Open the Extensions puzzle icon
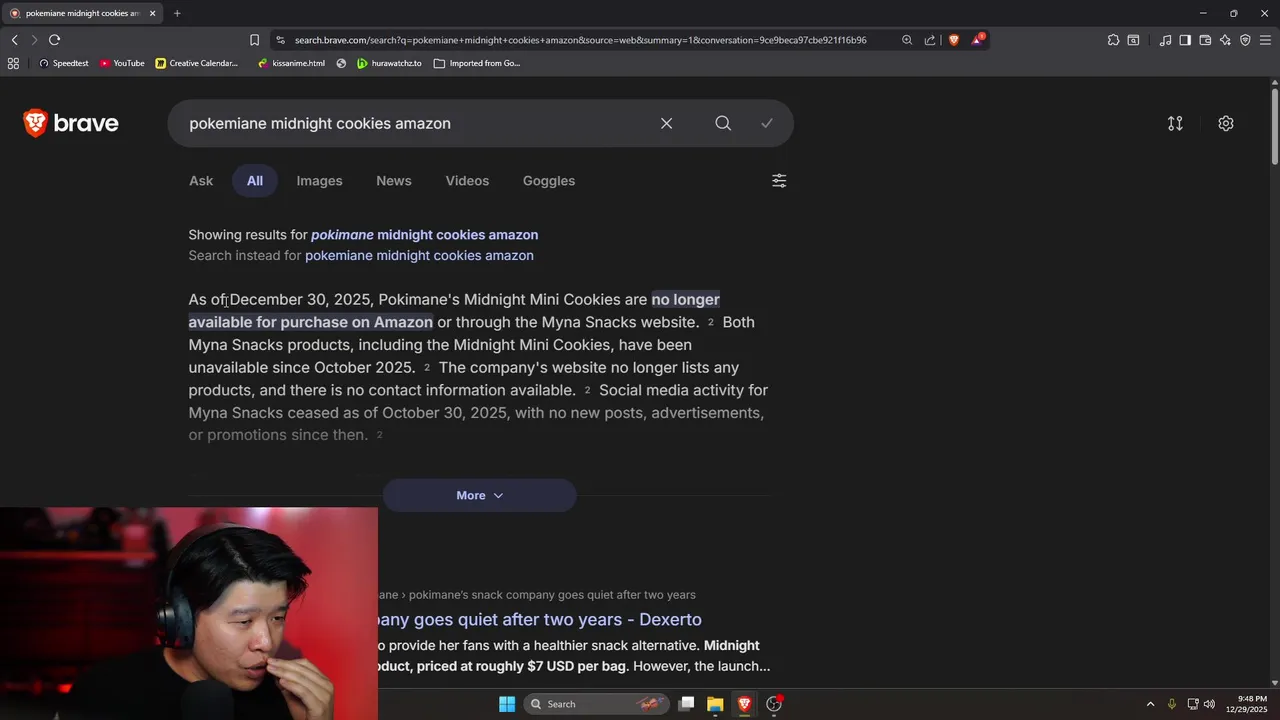The image size is (1280, 720). (x=1113, y=40)
